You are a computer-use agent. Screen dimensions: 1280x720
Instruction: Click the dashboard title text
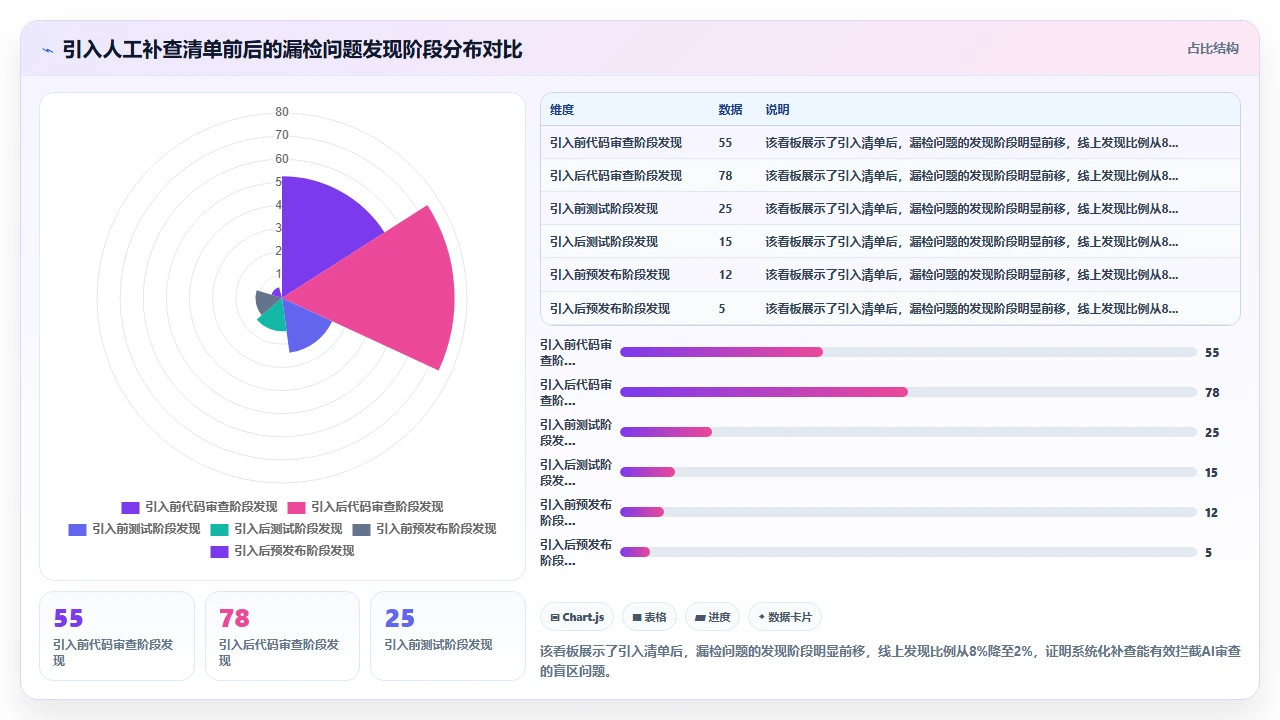pyautogui.click(x=293, y=50)
